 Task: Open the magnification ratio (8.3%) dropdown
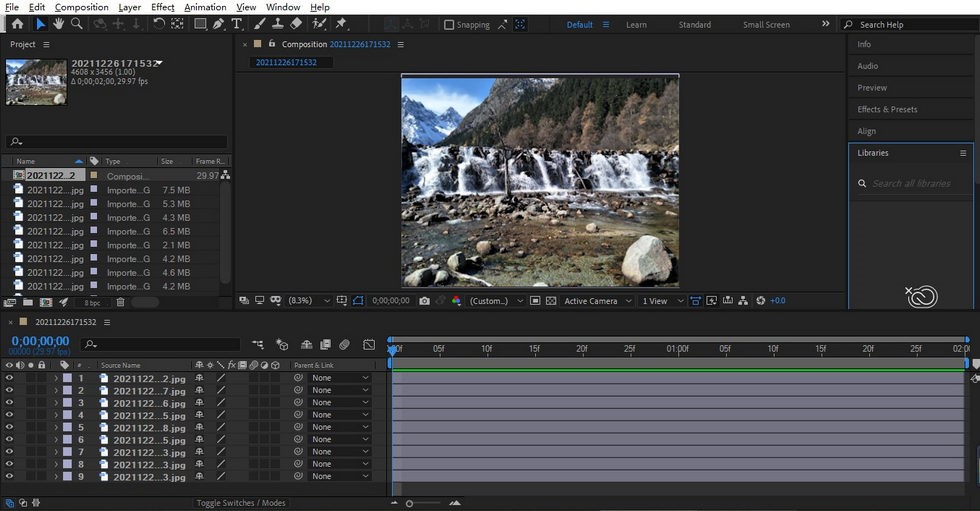pos(305,301)
